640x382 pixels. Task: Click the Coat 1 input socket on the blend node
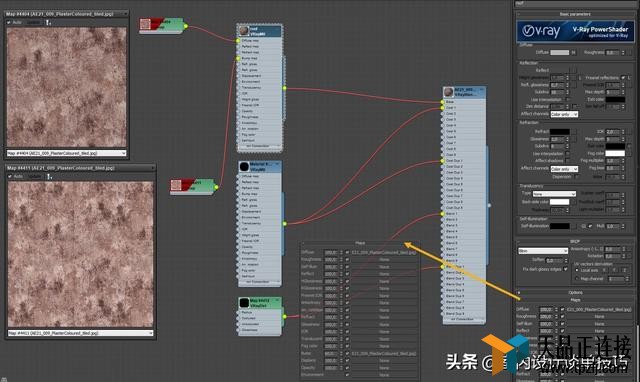442,108
